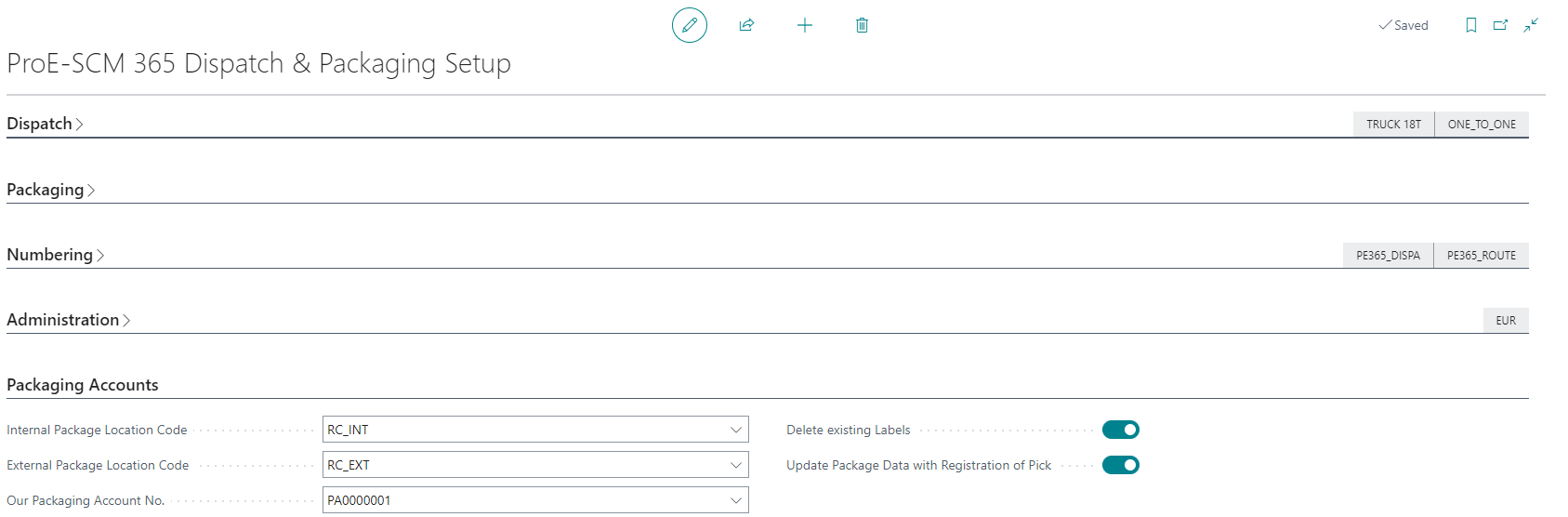1568x517 pixels.
Task: Click the Delete existing Labels label
Action: (x=849, y=430)
